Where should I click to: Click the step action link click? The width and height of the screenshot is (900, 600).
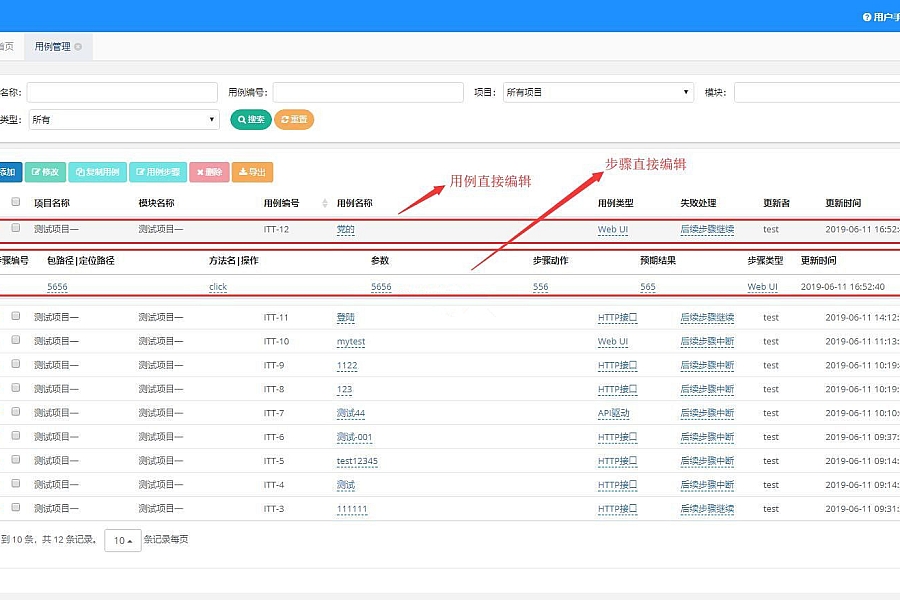tap(218, 287)
